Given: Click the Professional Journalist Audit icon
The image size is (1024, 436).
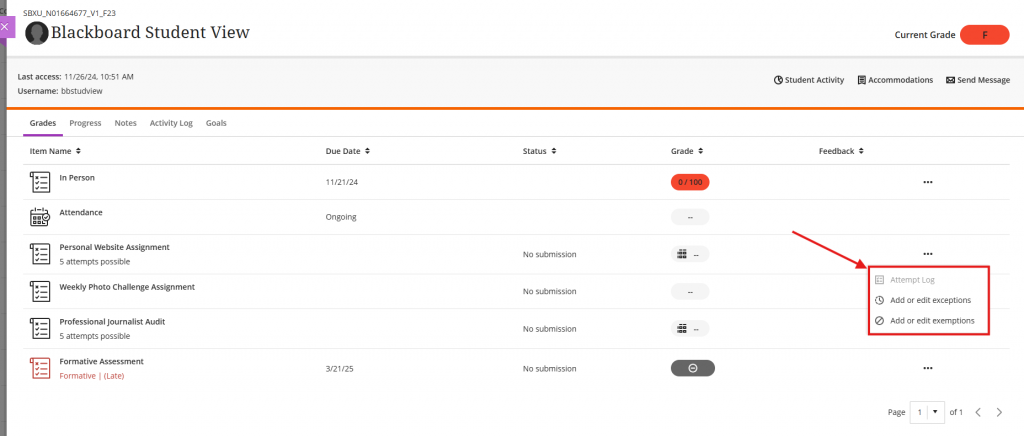Looking at the screenshot, I should click(x=40, y=328).
